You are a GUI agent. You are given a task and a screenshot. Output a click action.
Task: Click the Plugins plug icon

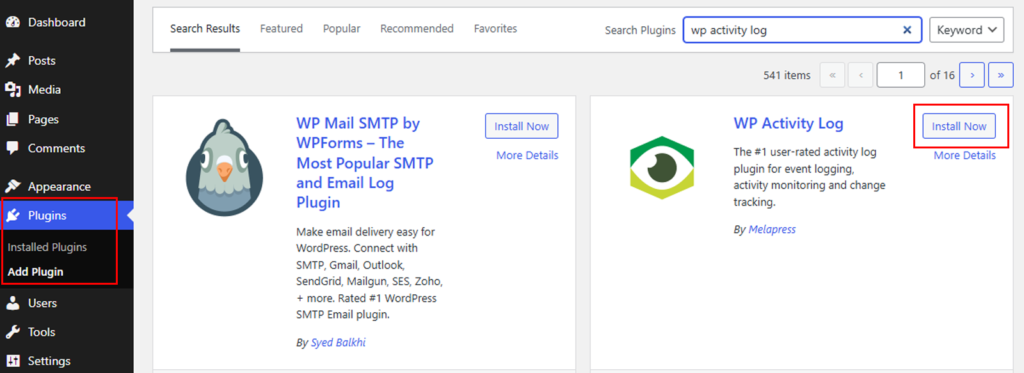click(12, 216)
